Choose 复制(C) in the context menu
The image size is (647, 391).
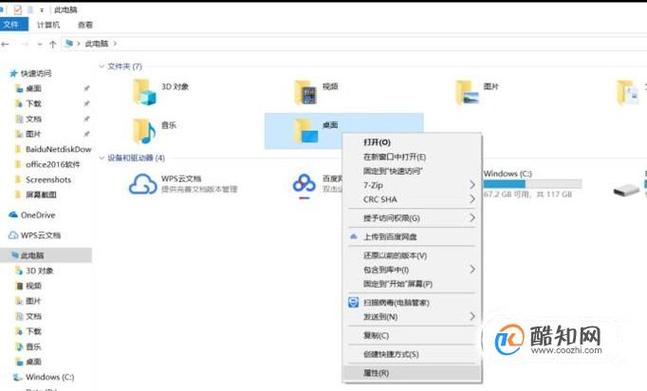point(412,335)
